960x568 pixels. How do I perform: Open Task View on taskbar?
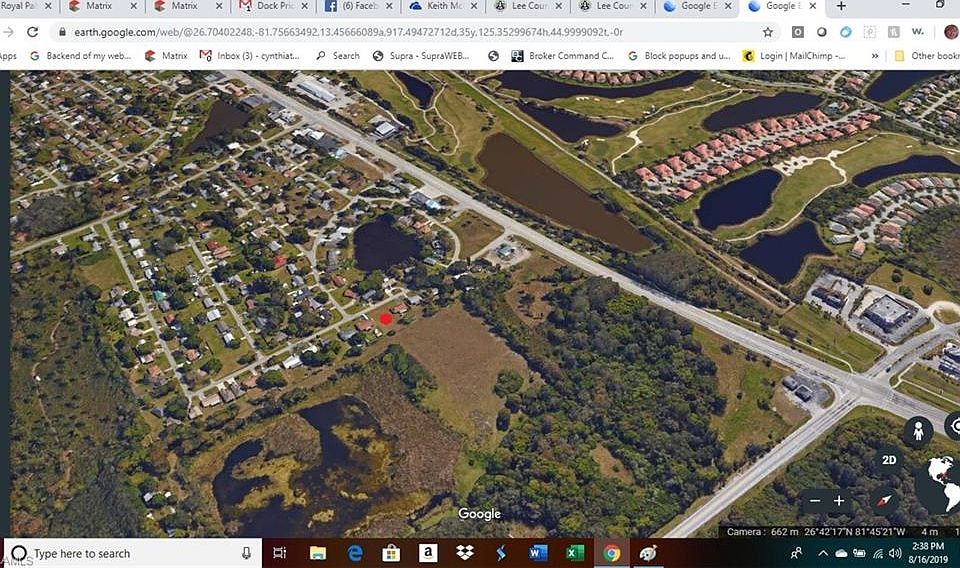pos(279,553)
